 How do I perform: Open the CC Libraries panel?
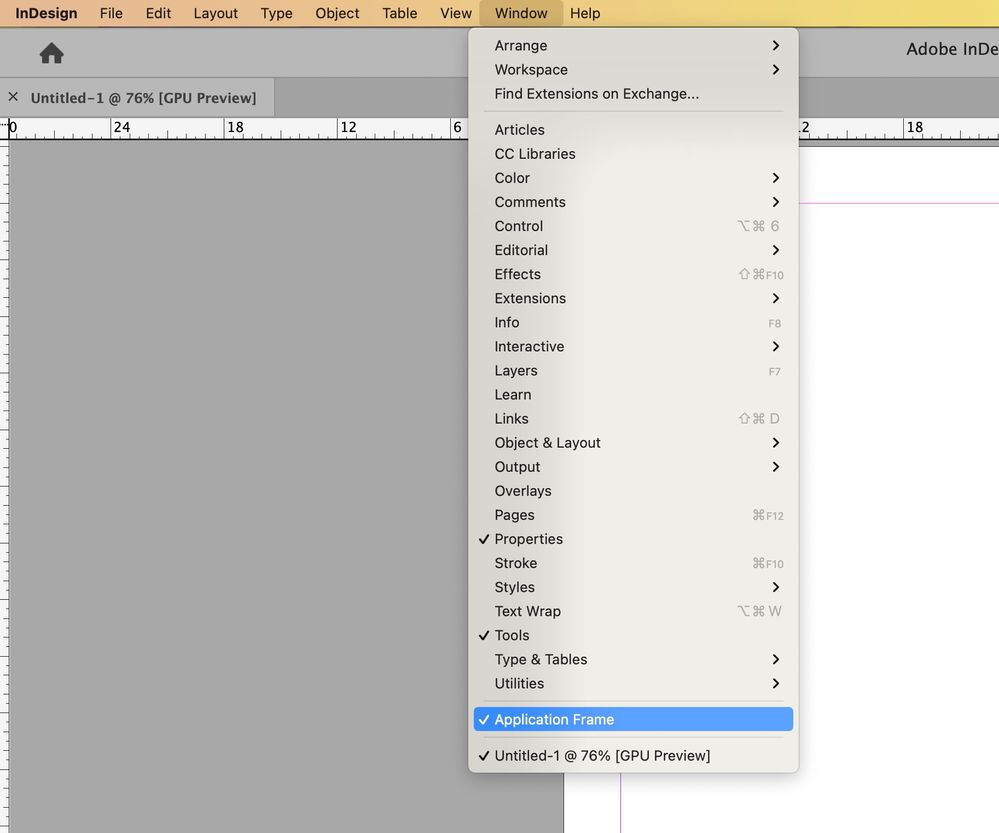pos(633,154)
